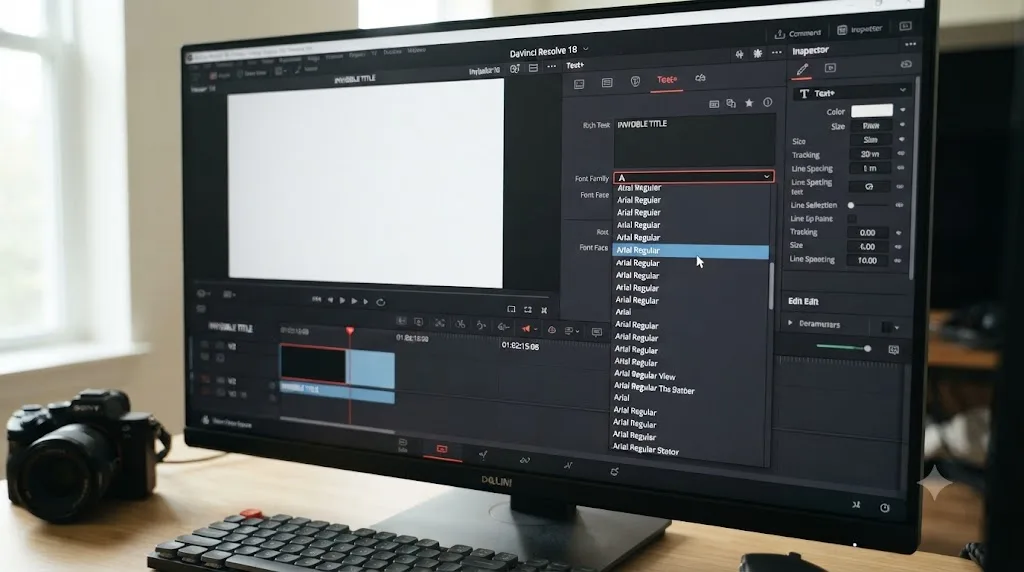Image resolution: width=1024 pixels, height=572 pixels.
Task: Open the first image tab icon left of Text+
Action: point(579,84)
